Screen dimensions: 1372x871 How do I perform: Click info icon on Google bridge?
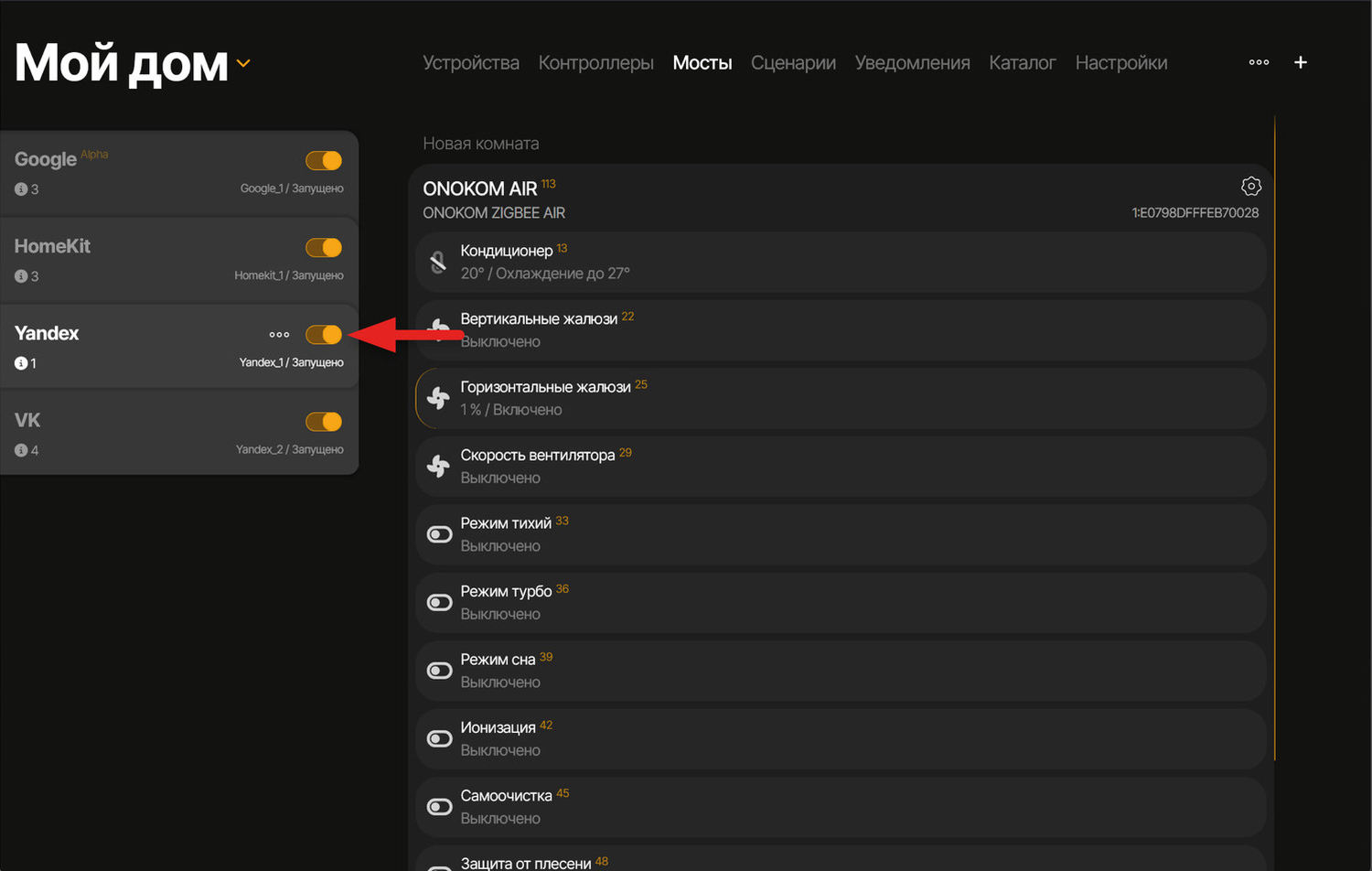[21, 189]
